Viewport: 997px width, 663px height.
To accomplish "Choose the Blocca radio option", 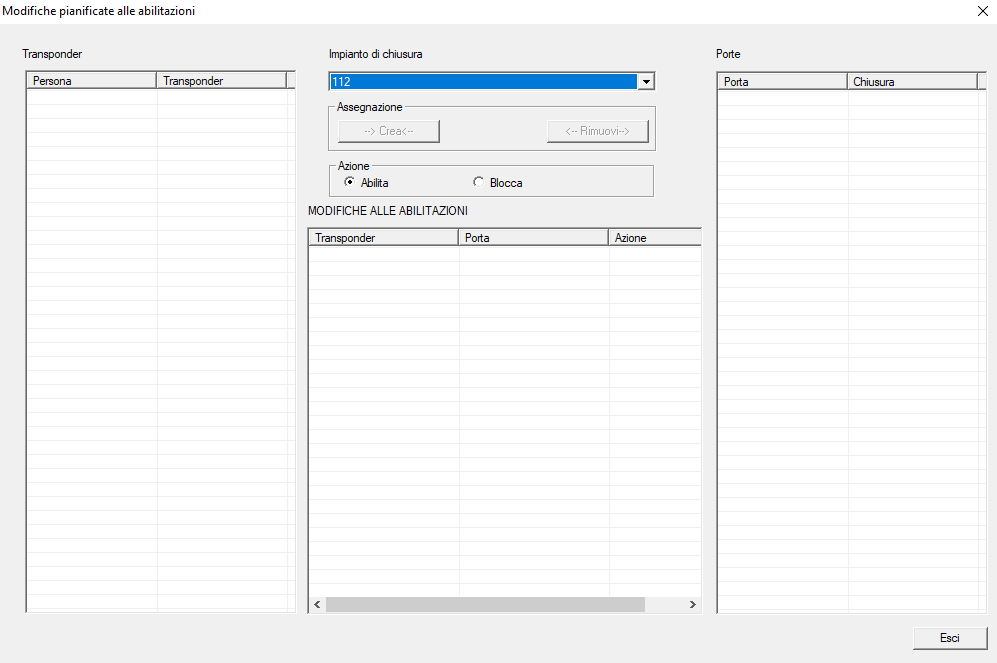I will click(479, 182).
